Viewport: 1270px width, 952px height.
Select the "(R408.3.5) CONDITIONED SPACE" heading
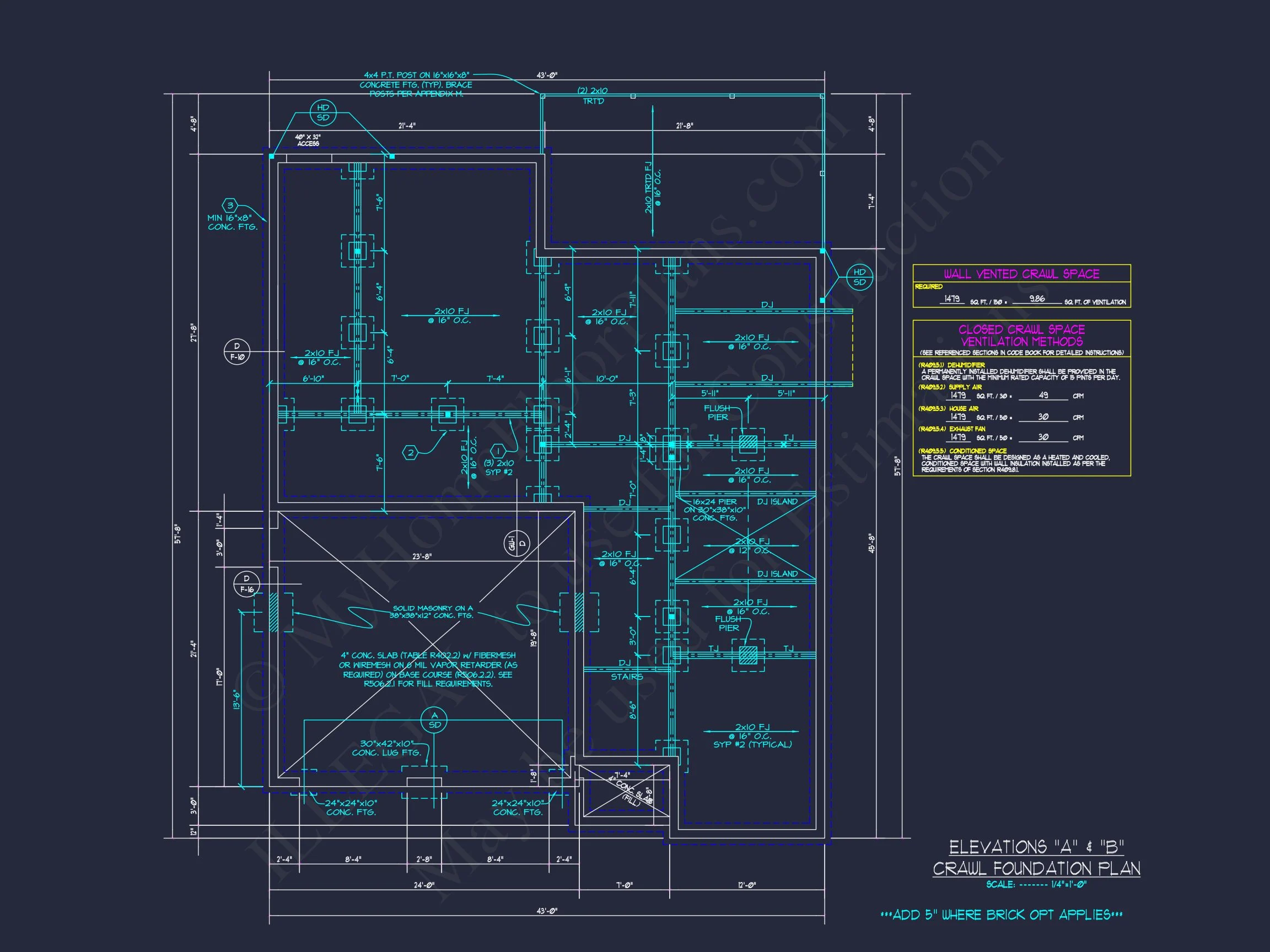point(962,451)
